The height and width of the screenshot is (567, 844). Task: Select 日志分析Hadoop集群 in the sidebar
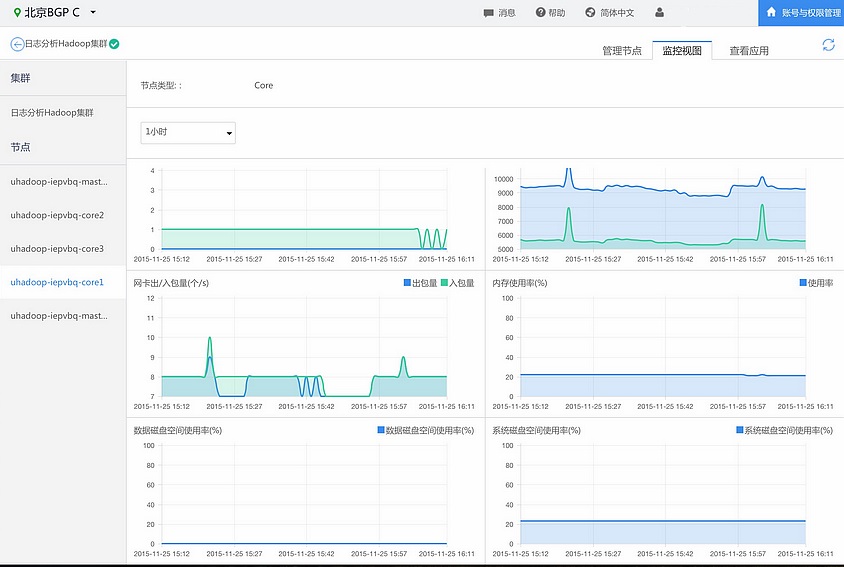click(x=52, y=113)
